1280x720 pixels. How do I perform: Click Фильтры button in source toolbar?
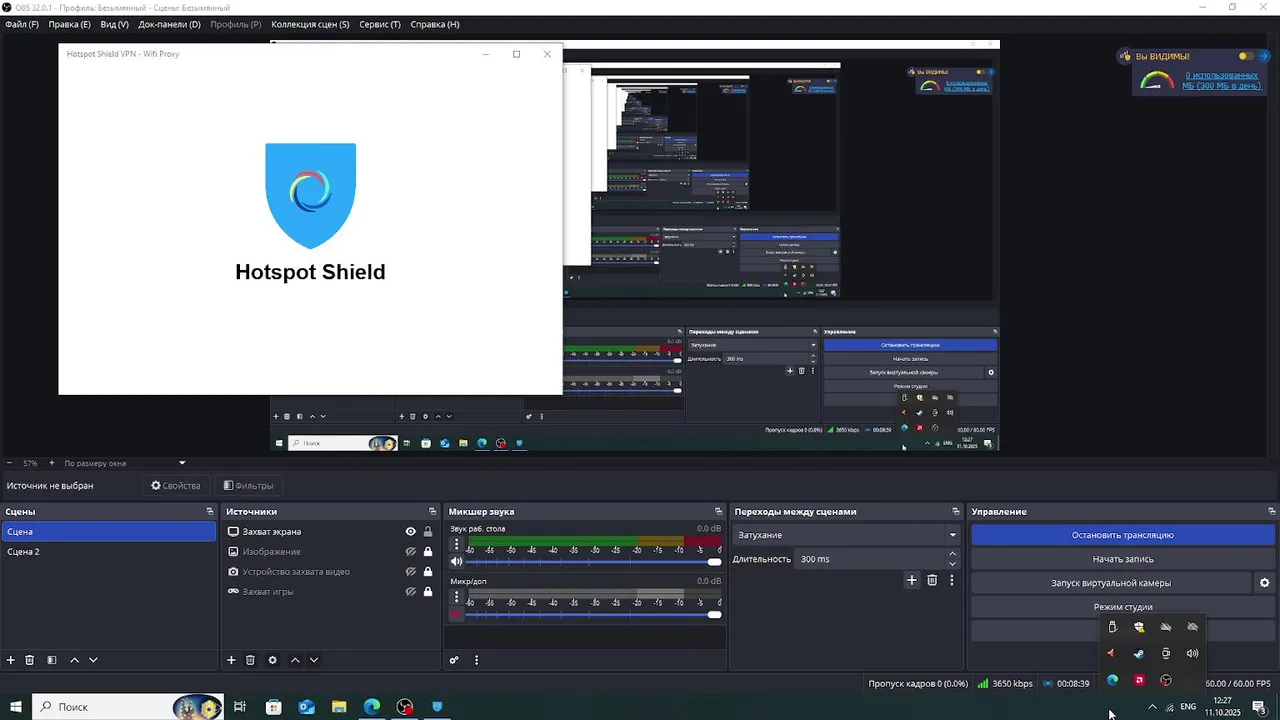(248, 486)
